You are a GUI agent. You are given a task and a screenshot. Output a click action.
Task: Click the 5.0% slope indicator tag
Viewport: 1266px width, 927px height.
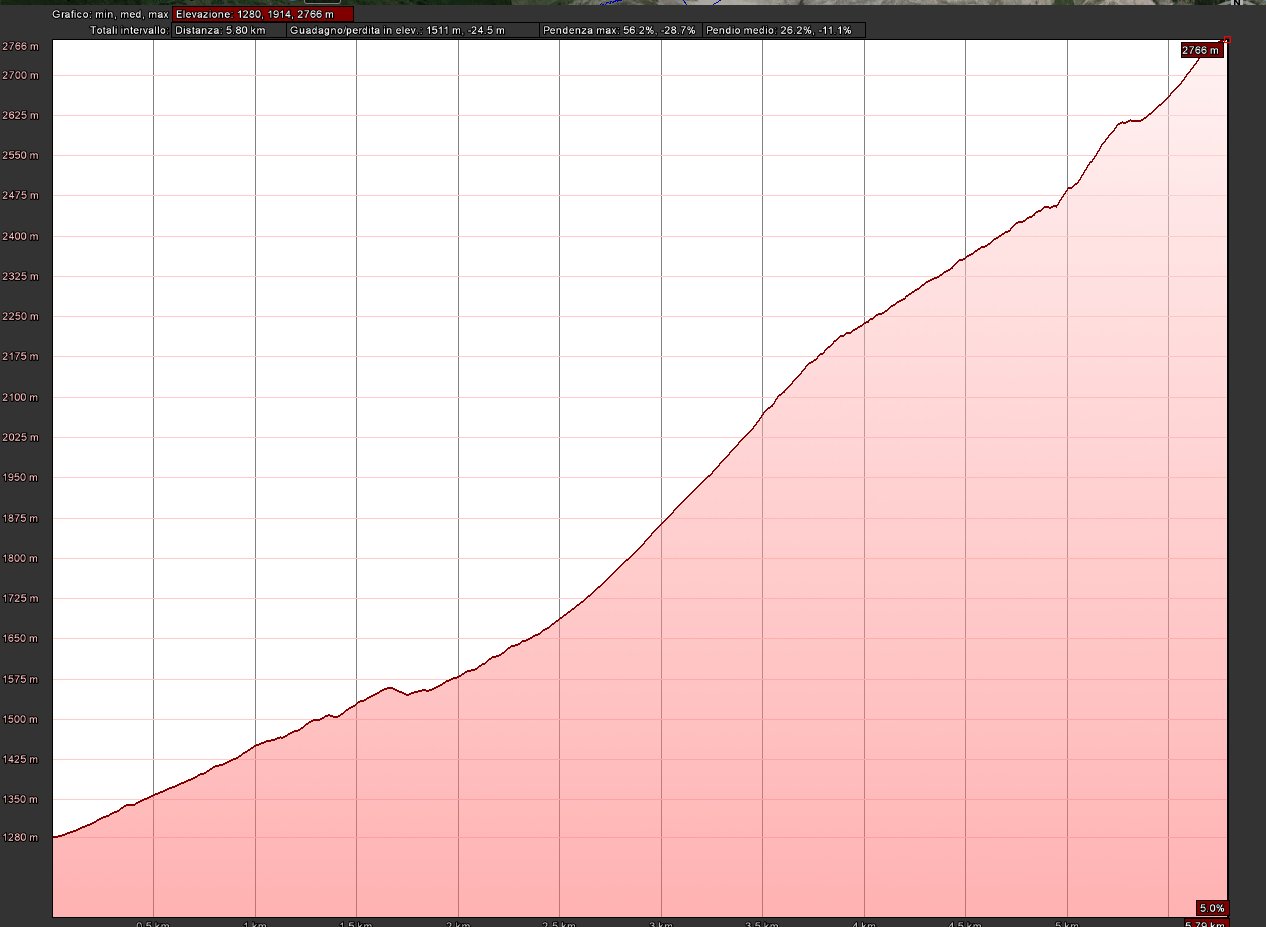(1210, 908)
